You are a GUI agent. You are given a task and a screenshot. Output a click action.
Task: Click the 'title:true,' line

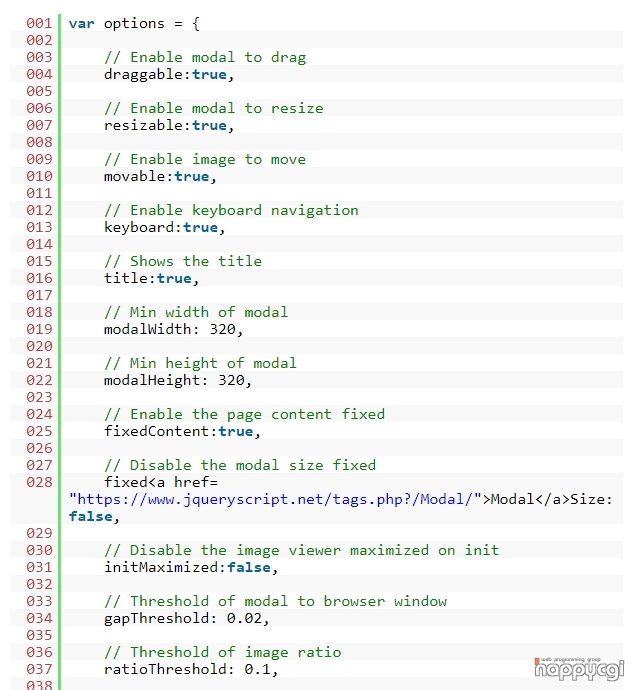point(151,279)
